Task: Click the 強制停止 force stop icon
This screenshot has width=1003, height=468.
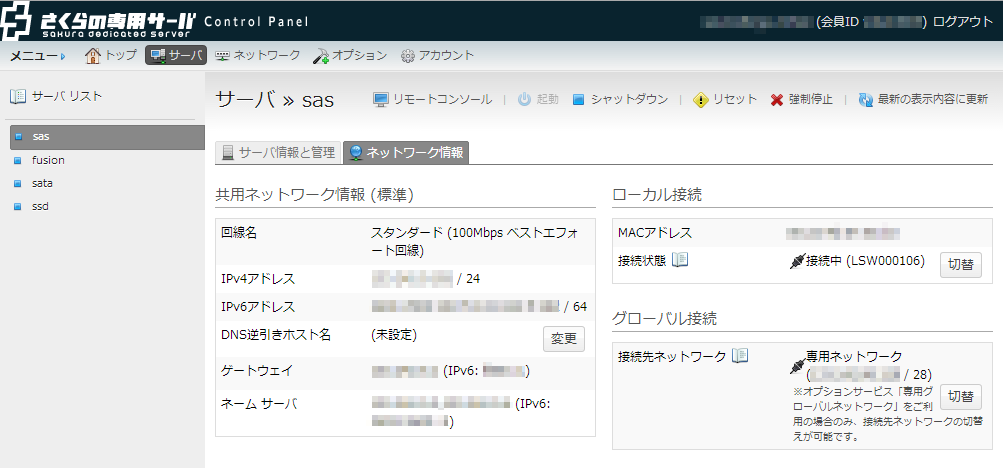Action: tap(777, 100)
